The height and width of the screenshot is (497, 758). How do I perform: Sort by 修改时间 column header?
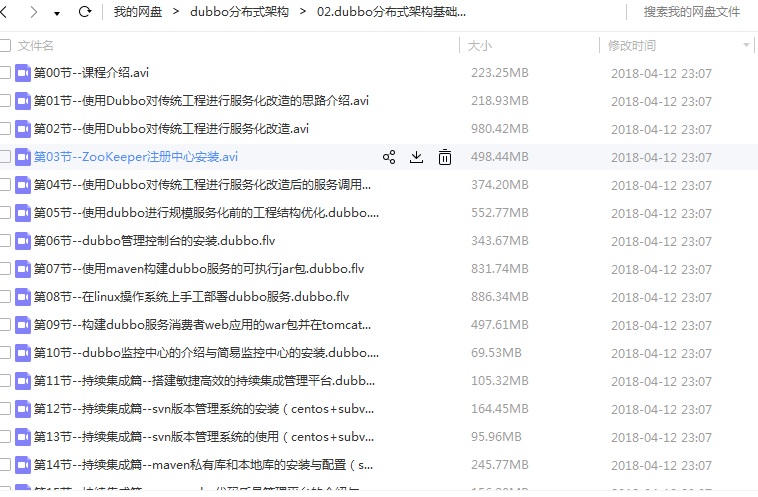[x=632, y=45]
